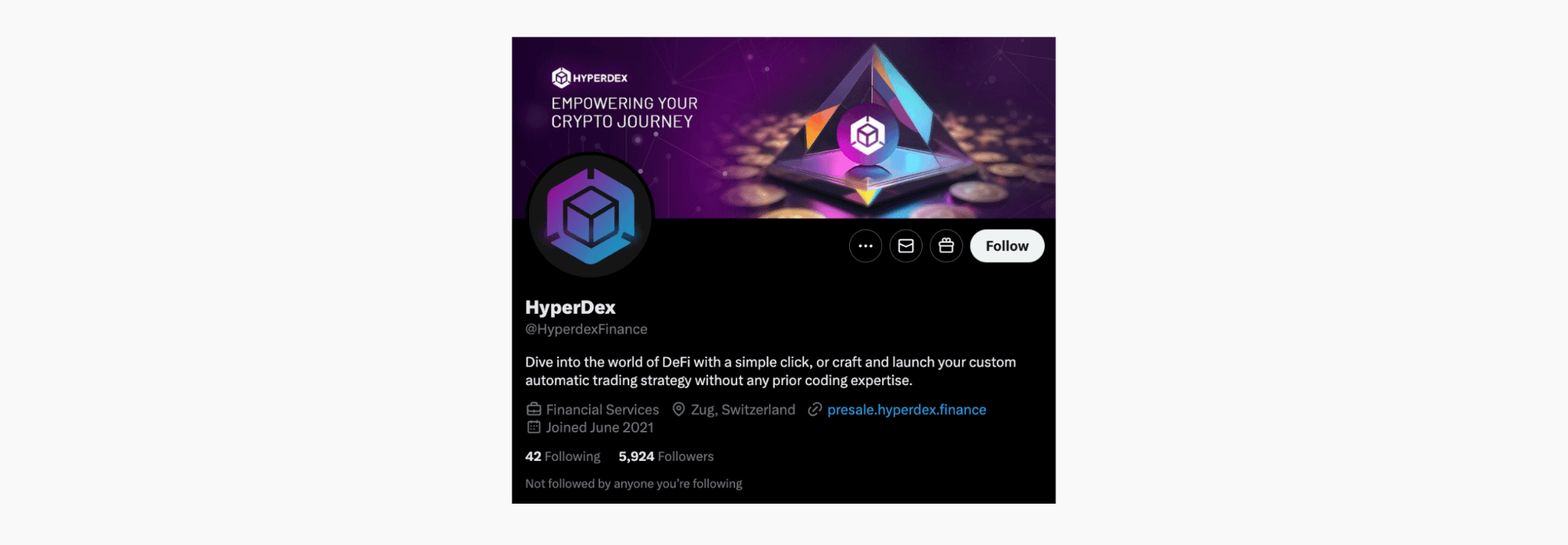
Task: Click the gift box icon button
Action: pyautogui.click(x=946, y=246)
